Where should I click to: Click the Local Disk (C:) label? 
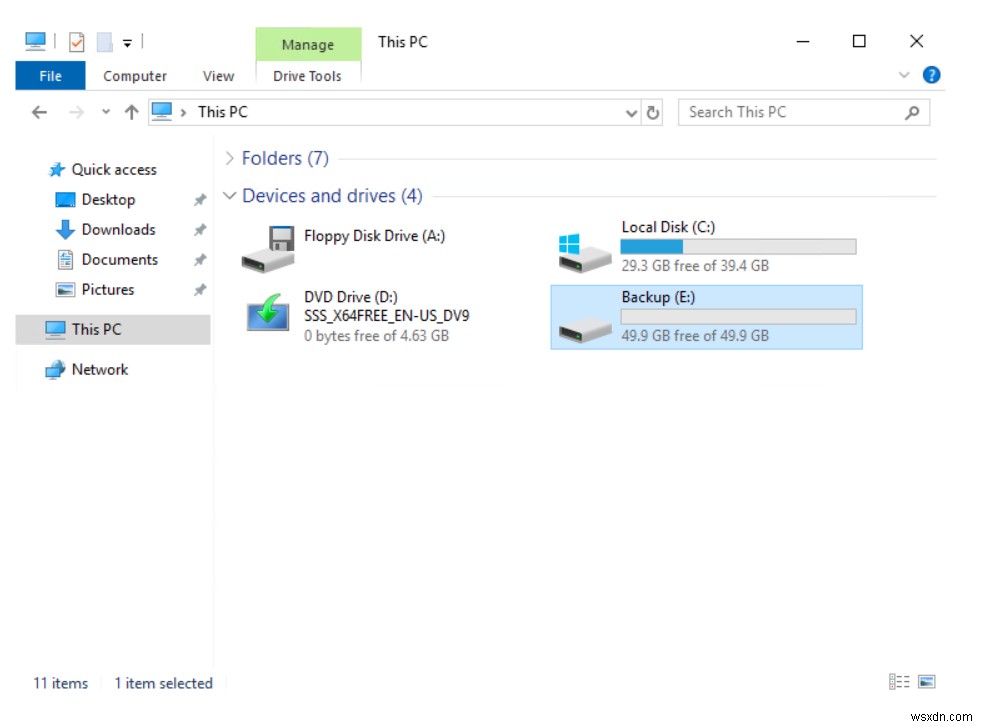click(668, 227)
